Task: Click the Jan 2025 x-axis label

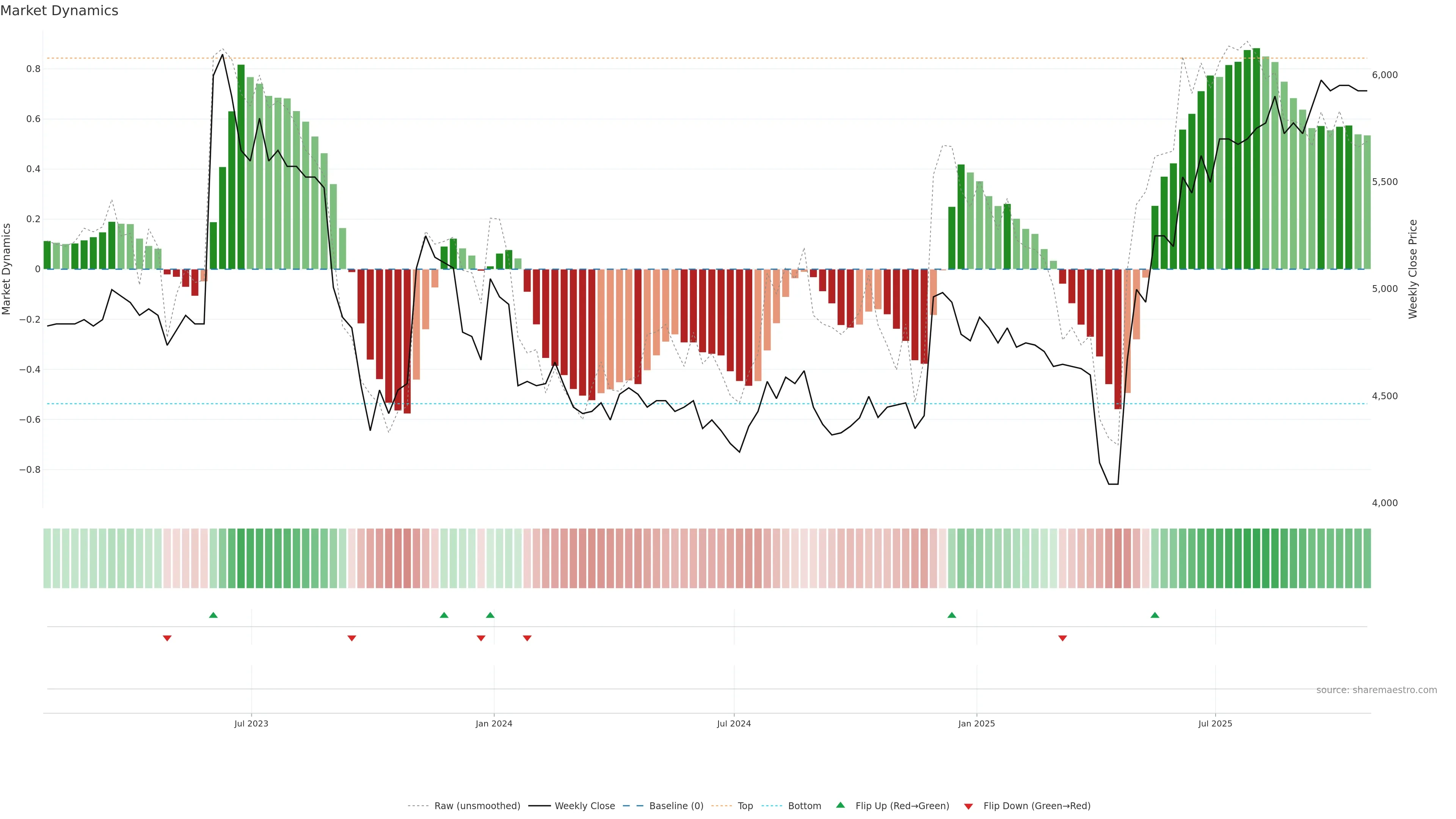Action: [x=976, y=723]
